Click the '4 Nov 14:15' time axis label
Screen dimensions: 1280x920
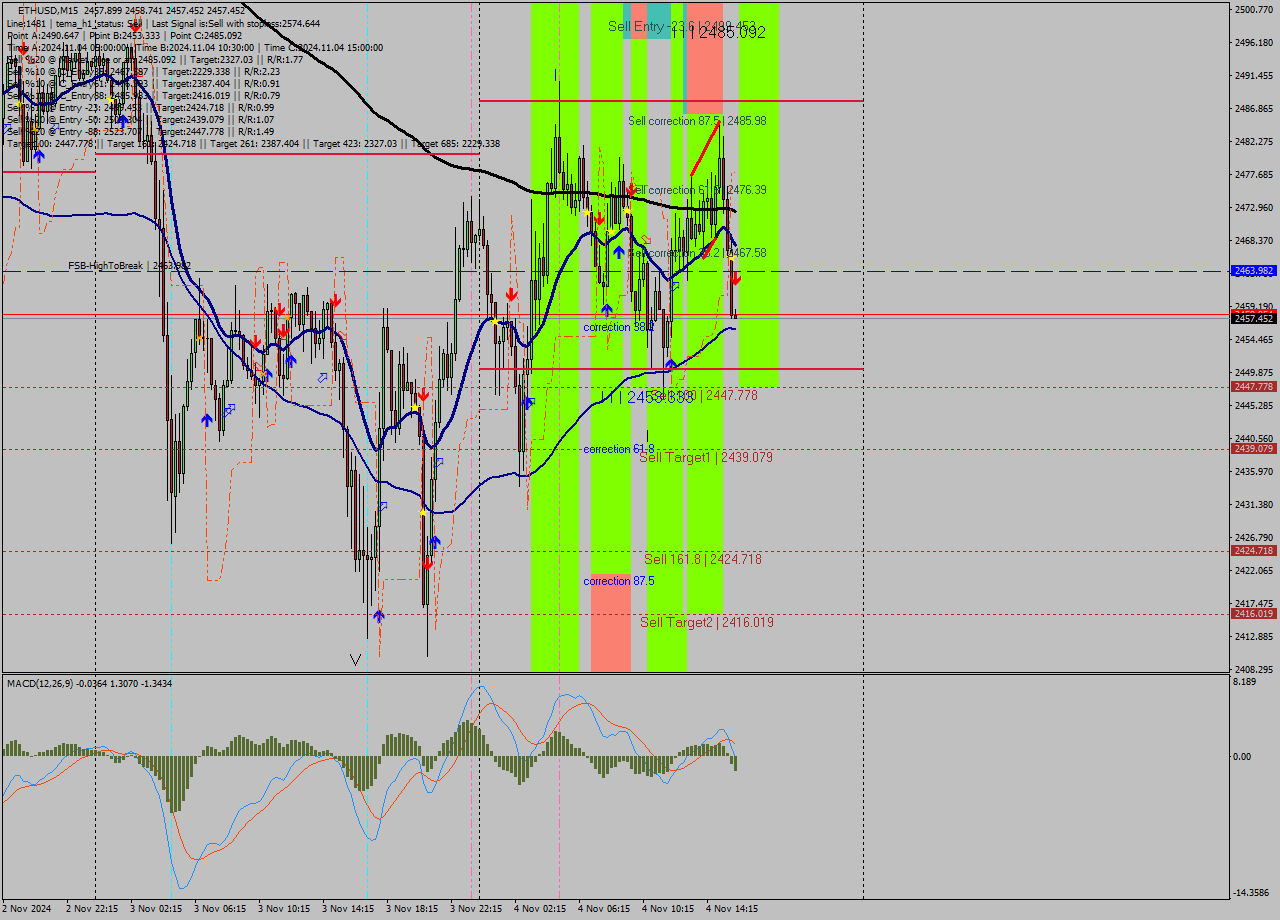tap(732, 909)
